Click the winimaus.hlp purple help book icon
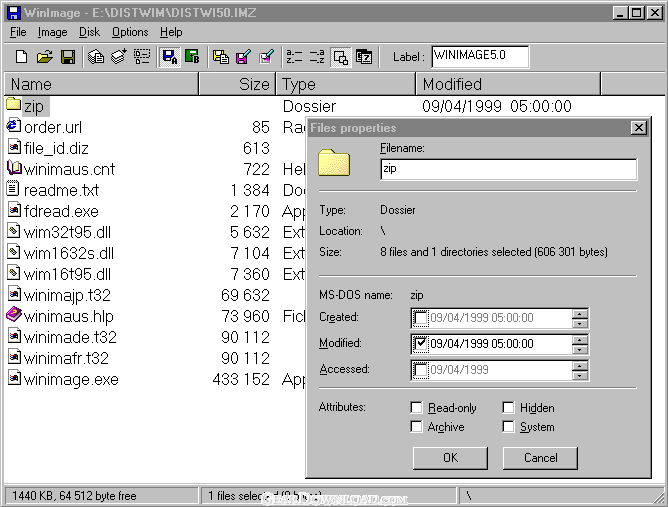 click(x=14, y=315)
